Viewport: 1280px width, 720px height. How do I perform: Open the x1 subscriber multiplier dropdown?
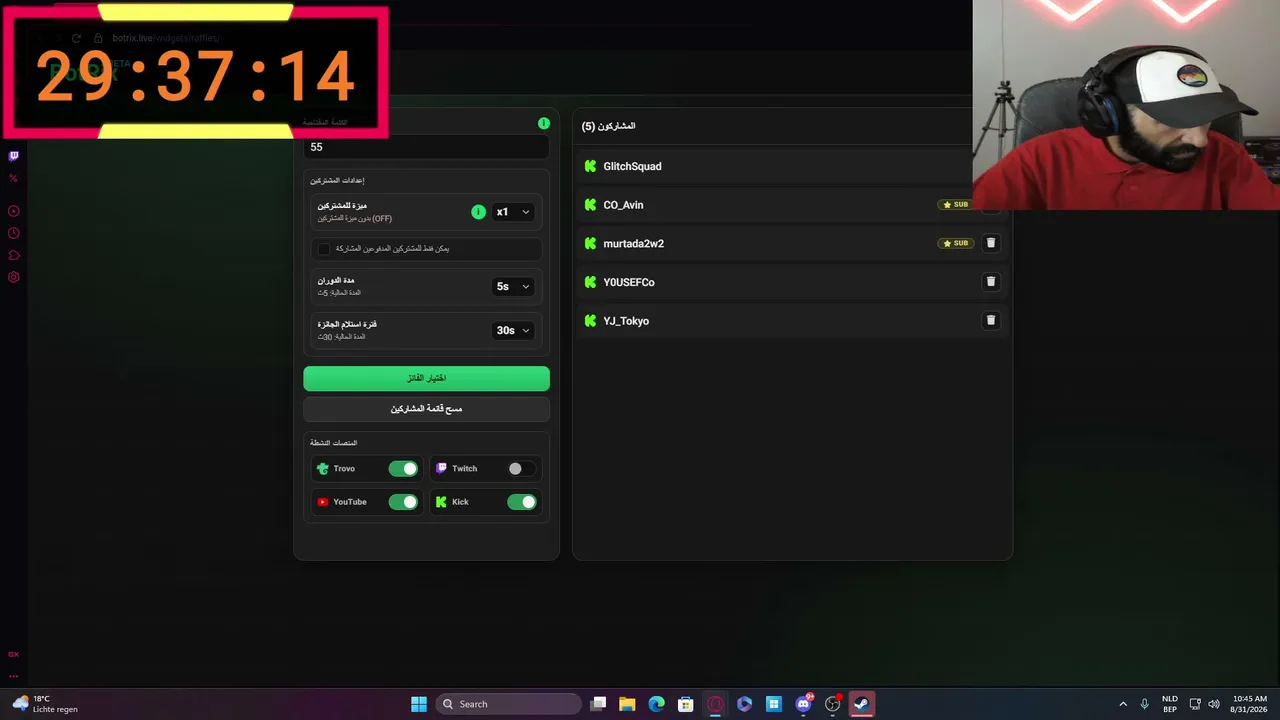(x=513, y=212)
